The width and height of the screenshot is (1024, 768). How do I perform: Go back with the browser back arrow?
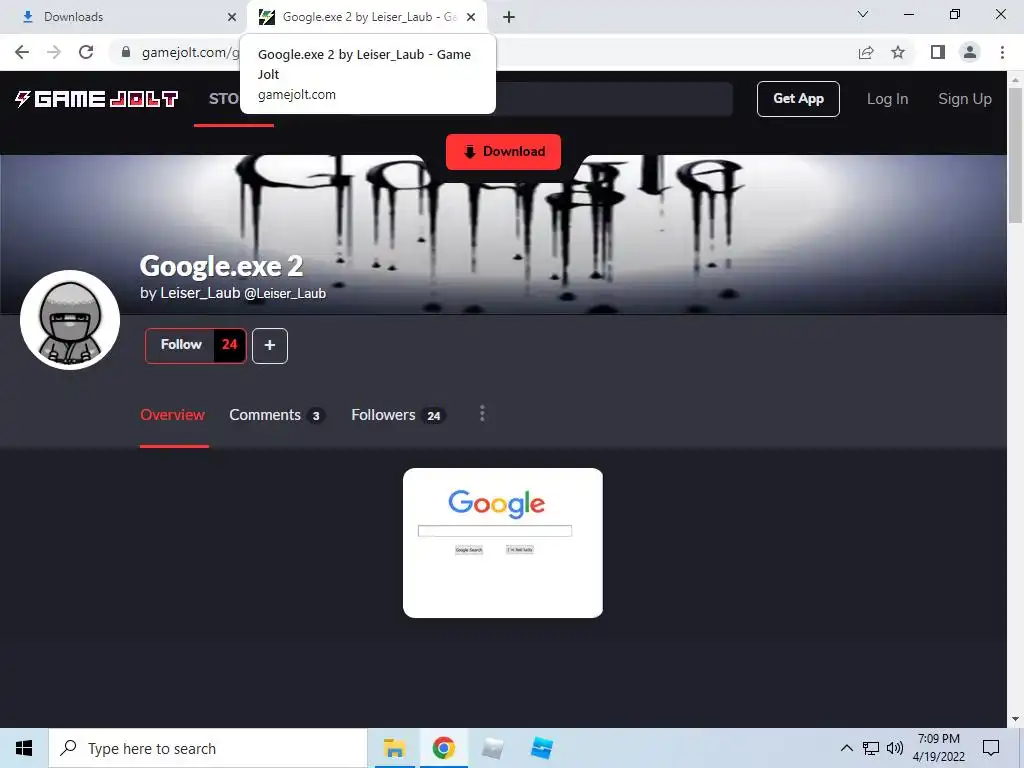click(x=22, y=52)
